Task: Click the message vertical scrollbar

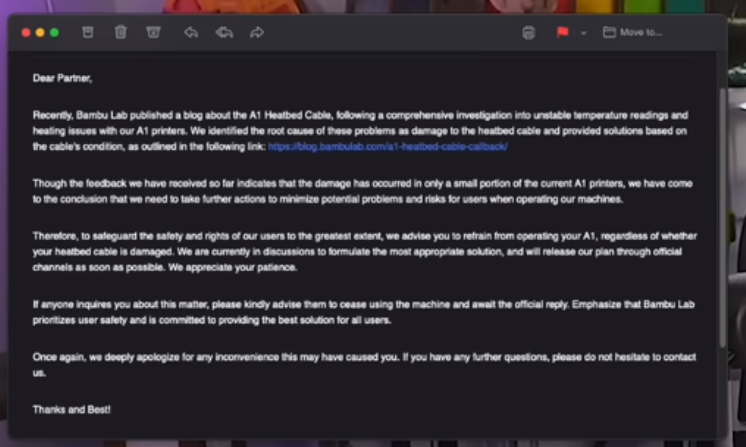Action: pyautogui.click(x=723, y=217)
